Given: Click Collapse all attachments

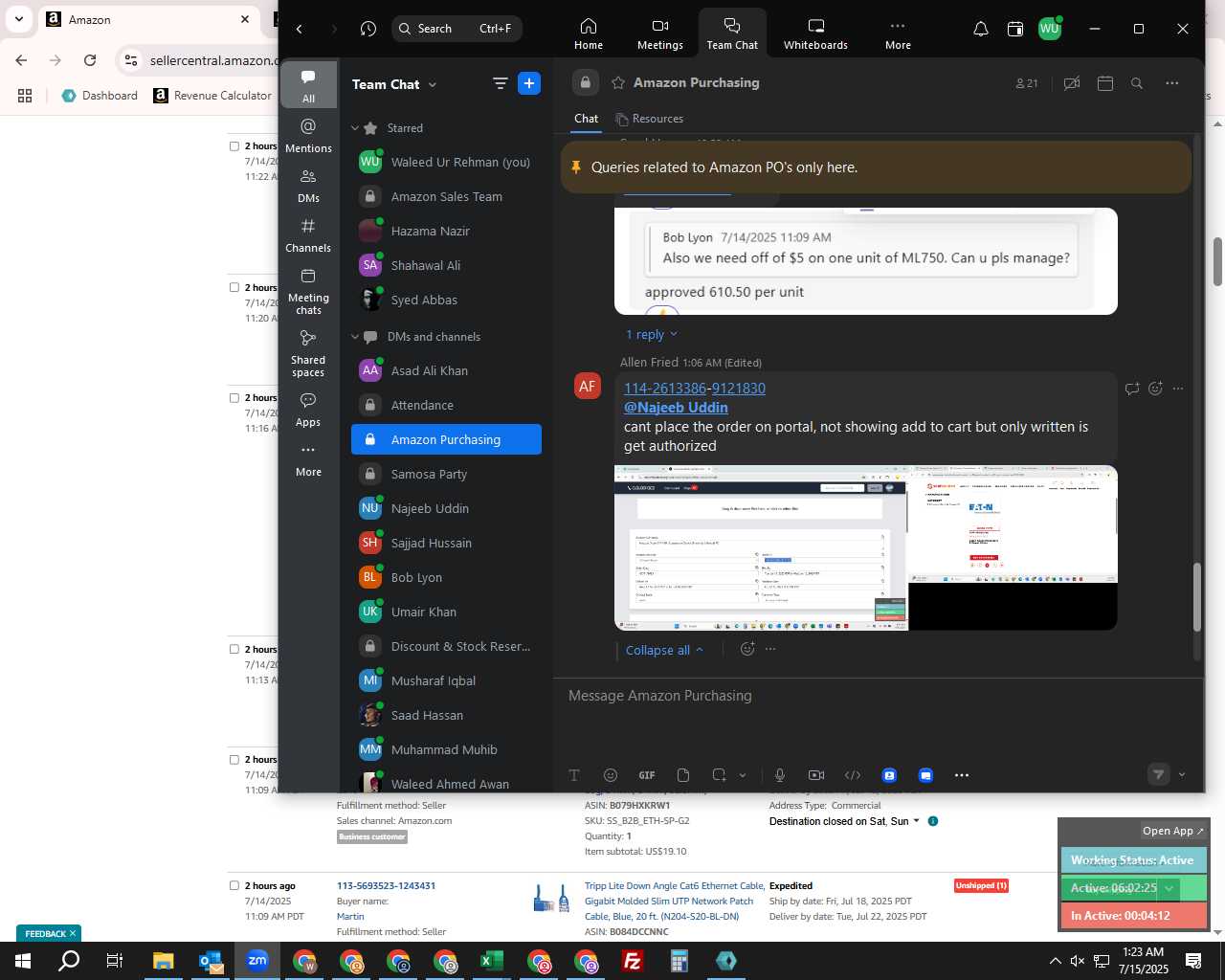Looking at the screenshot, I should 664,650.
